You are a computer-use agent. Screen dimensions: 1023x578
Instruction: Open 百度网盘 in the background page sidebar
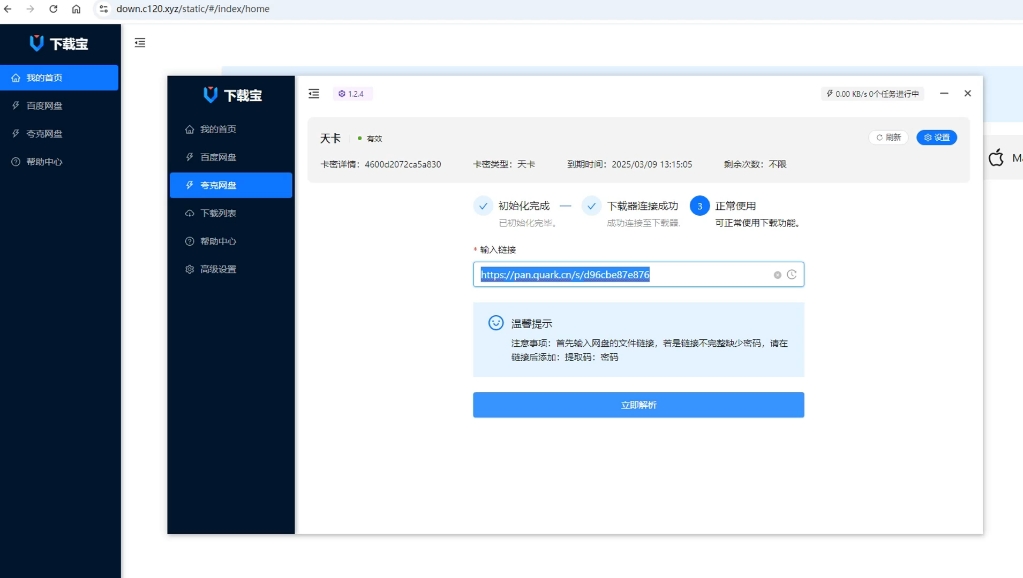tap(59, 106)
